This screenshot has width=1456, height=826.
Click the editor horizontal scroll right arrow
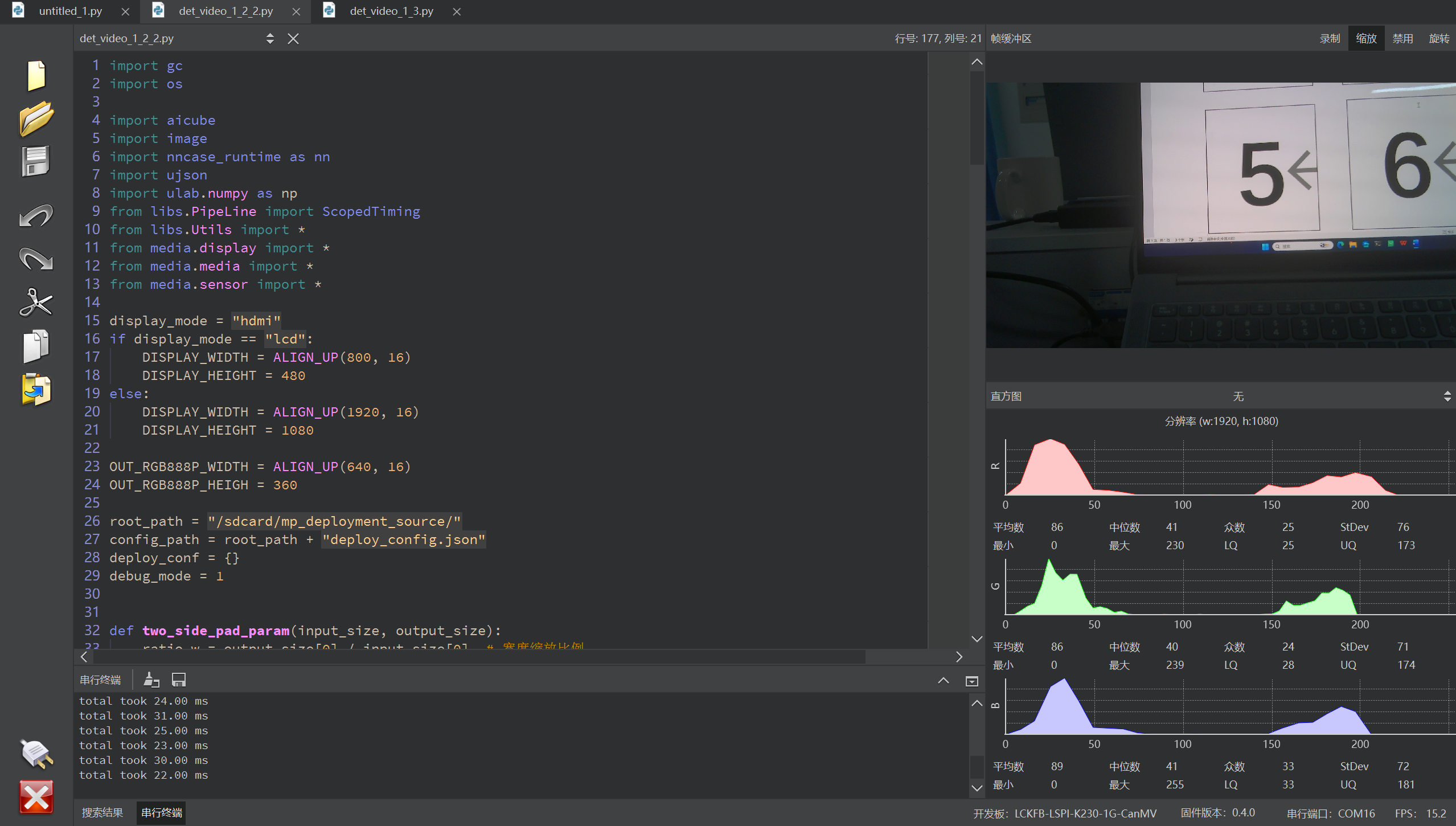pyautogui.click(x=959, y=657)
